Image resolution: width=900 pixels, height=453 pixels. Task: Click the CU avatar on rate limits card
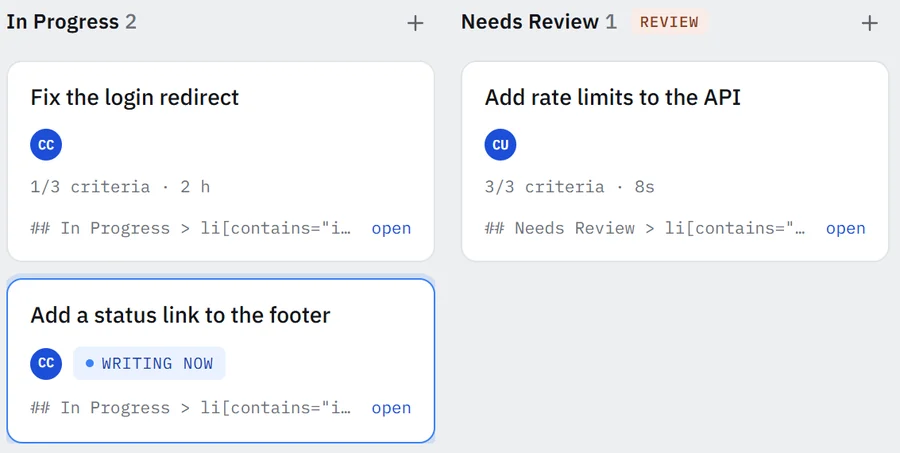point(501,145)
